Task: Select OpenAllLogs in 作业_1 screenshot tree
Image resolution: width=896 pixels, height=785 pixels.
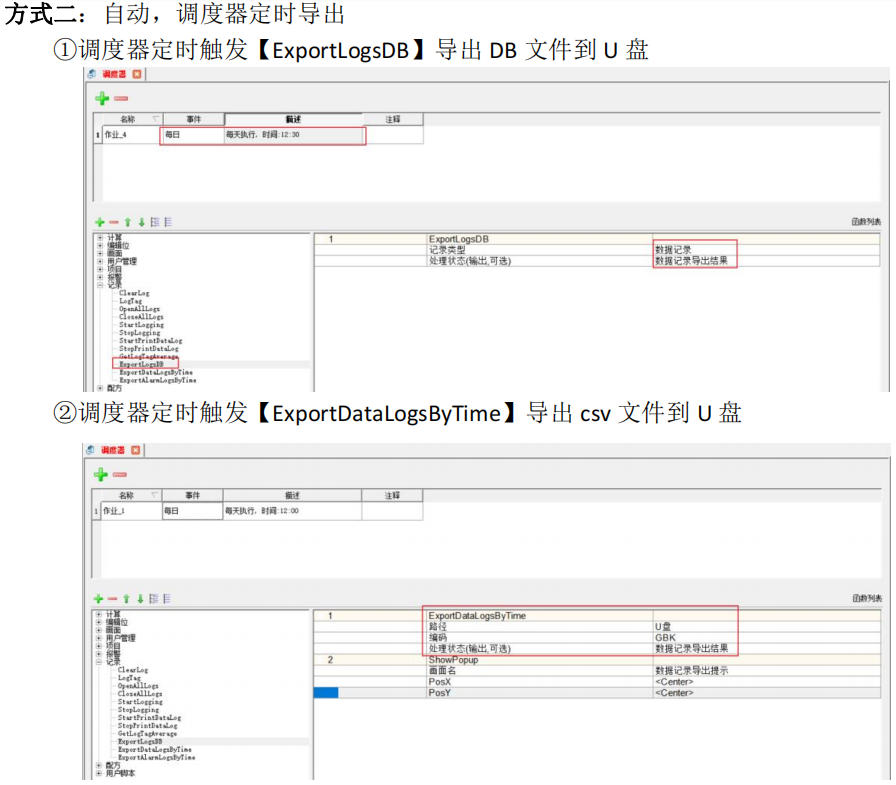Action: 138,686
